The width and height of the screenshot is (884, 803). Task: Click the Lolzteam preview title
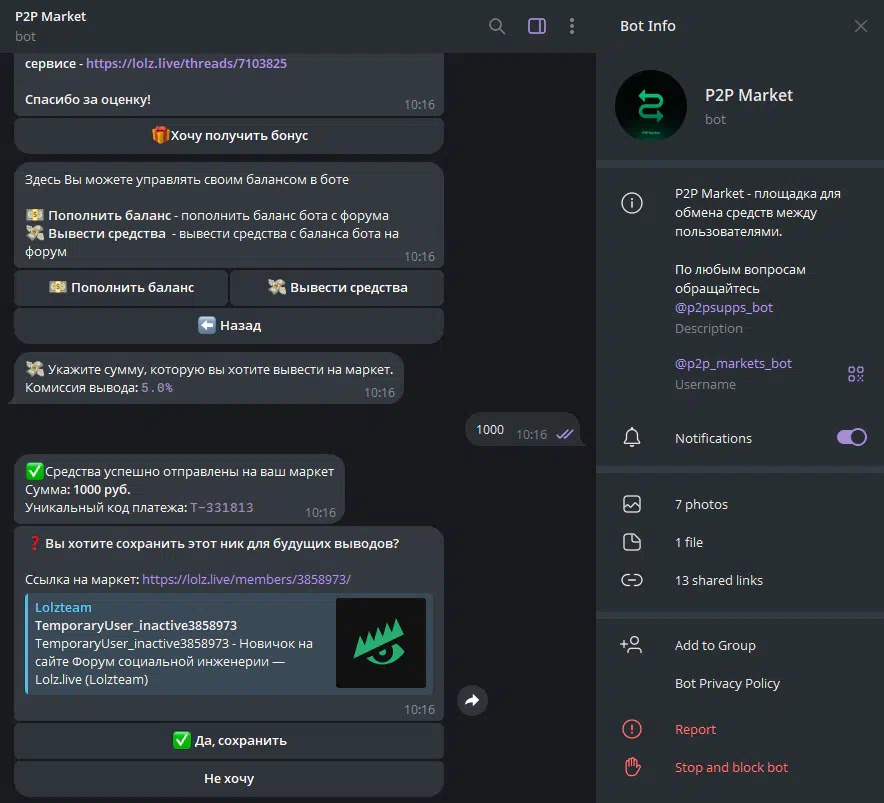(63, 607)
